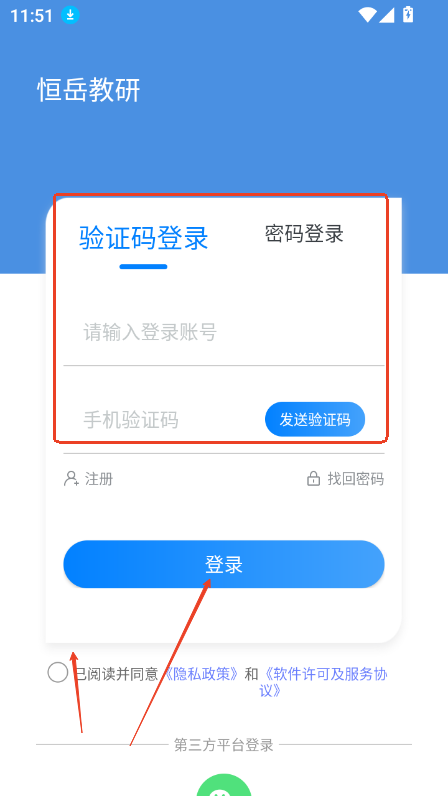Image resolution: width=448 pixels, height=796 pixels.
Task: Tap the 发送验证码 button
Action: click(x=315, y=419)
